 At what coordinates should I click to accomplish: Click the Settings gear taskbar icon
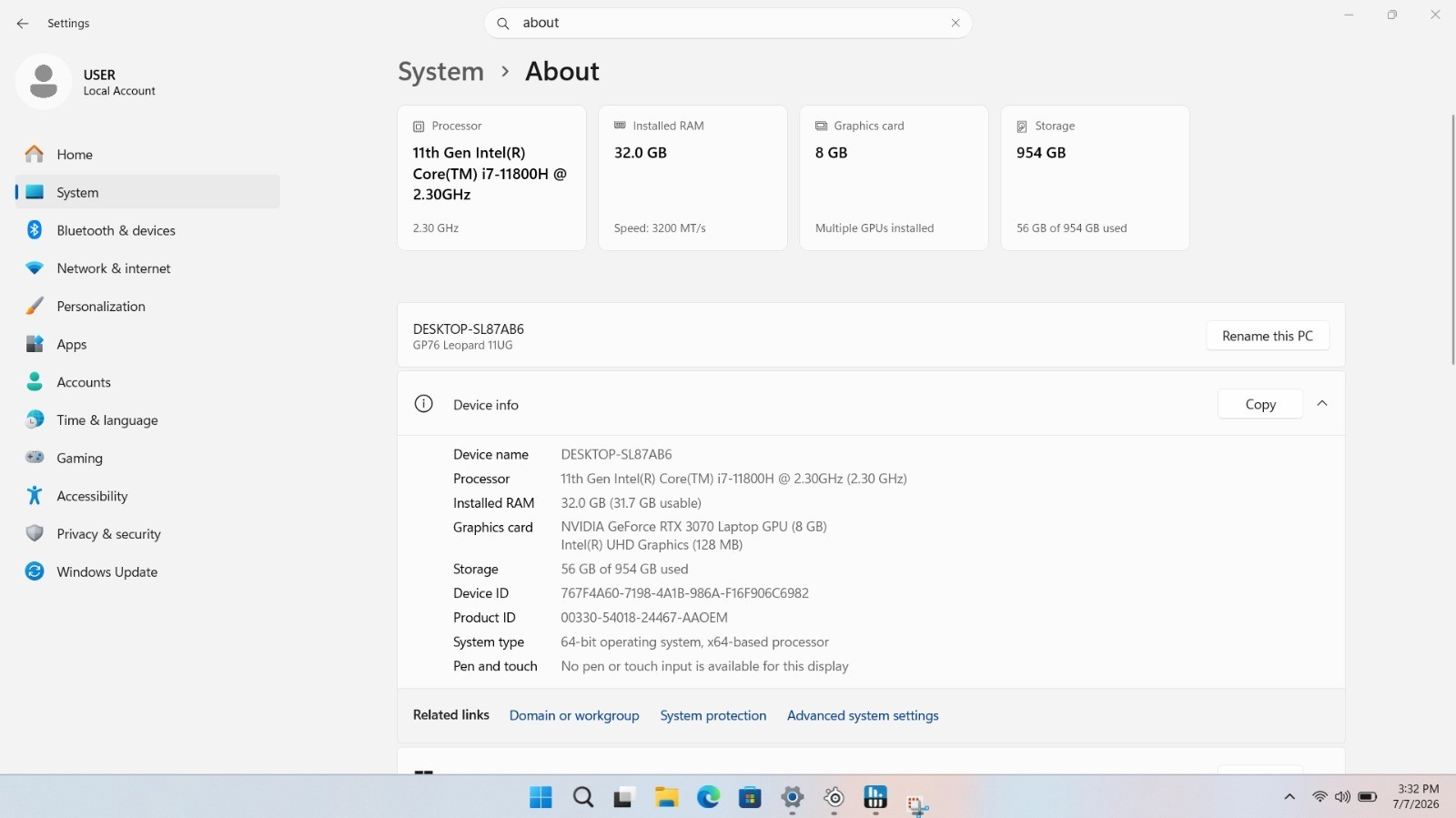(793, 798)
